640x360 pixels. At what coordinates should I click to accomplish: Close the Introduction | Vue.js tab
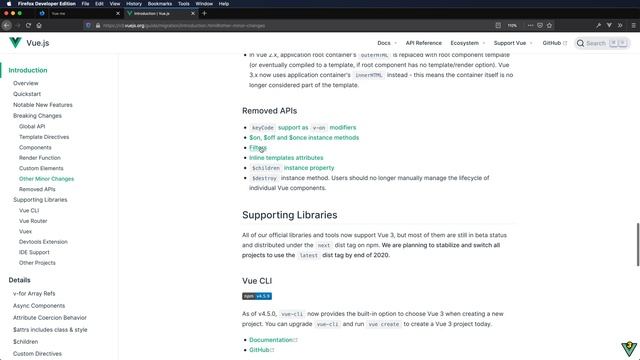click(x=193, y=13)
